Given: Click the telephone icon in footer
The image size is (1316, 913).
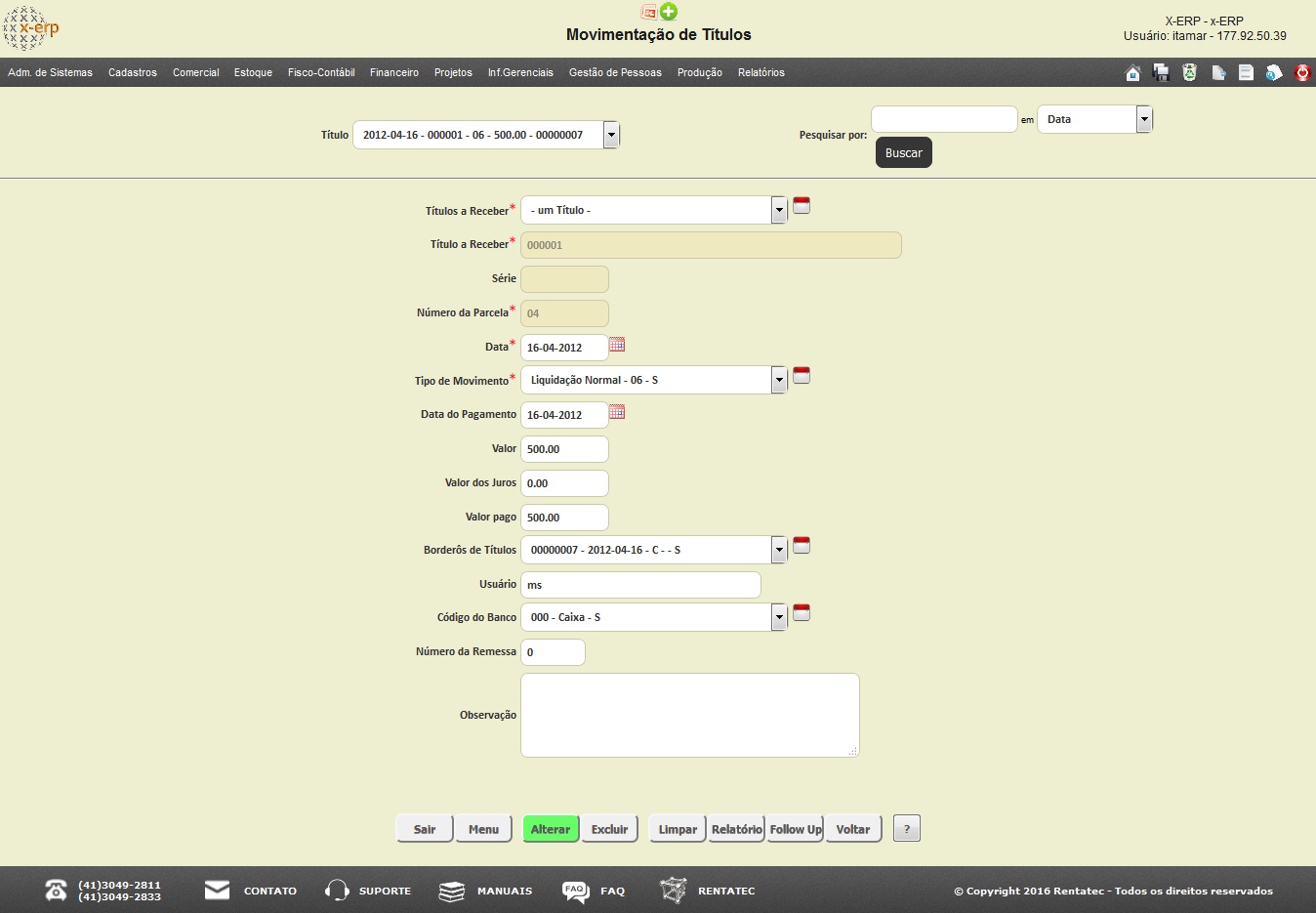Looking at the screenshot, I should (x=56, y=891).
